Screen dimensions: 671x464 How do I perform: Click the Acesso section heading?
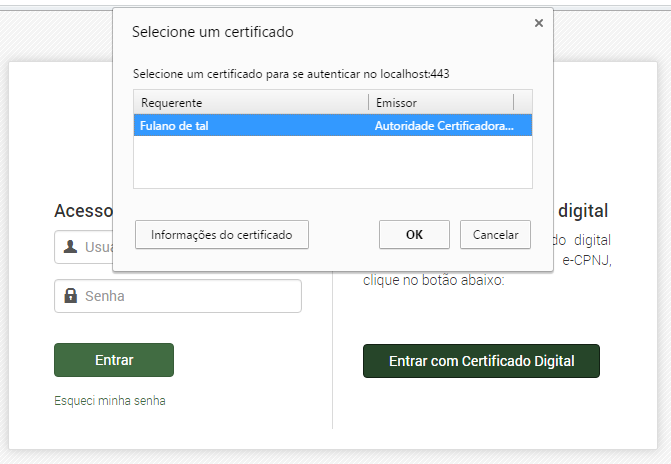tap(82, 211)
